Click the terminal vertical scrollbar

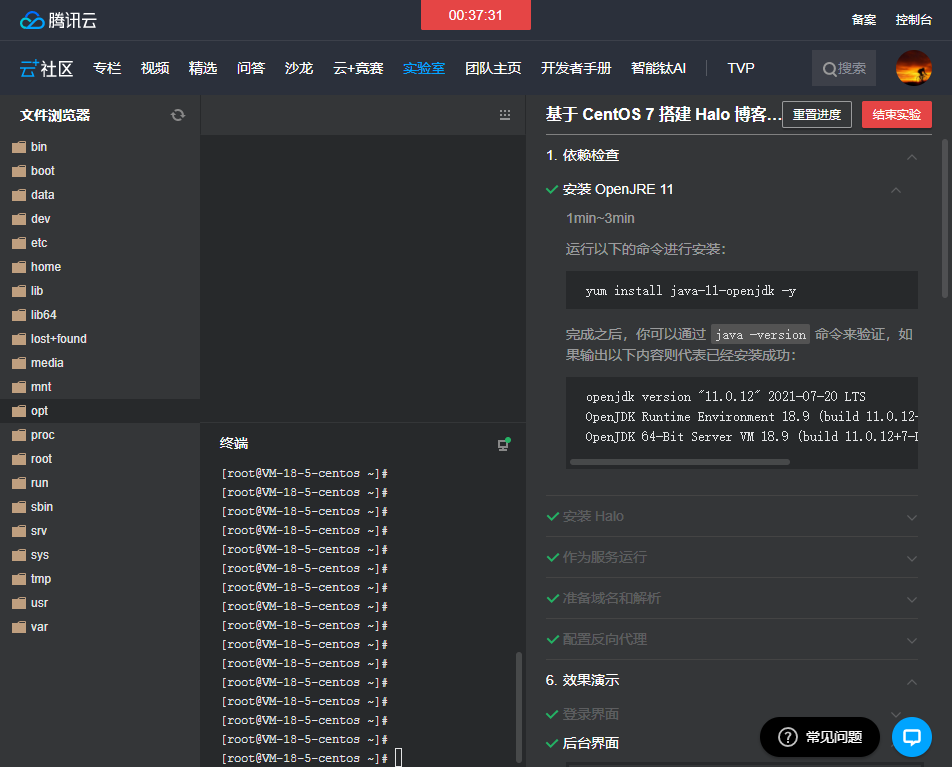point(518,707)
